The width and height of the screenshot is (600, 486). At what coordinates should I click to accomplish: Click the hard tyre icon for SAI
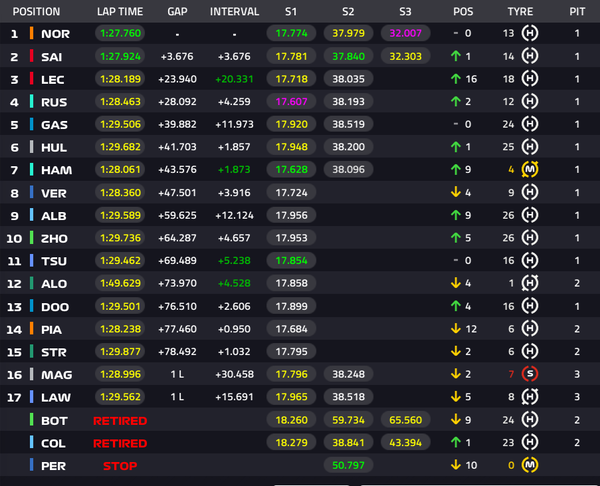[x=530, y=56]
